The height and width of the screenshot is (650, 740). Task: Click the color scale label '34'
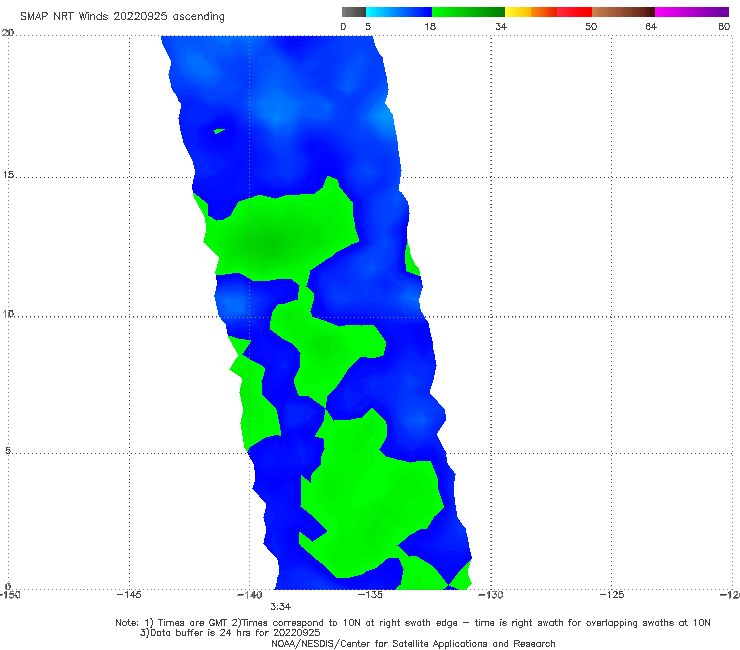(501, 26)
